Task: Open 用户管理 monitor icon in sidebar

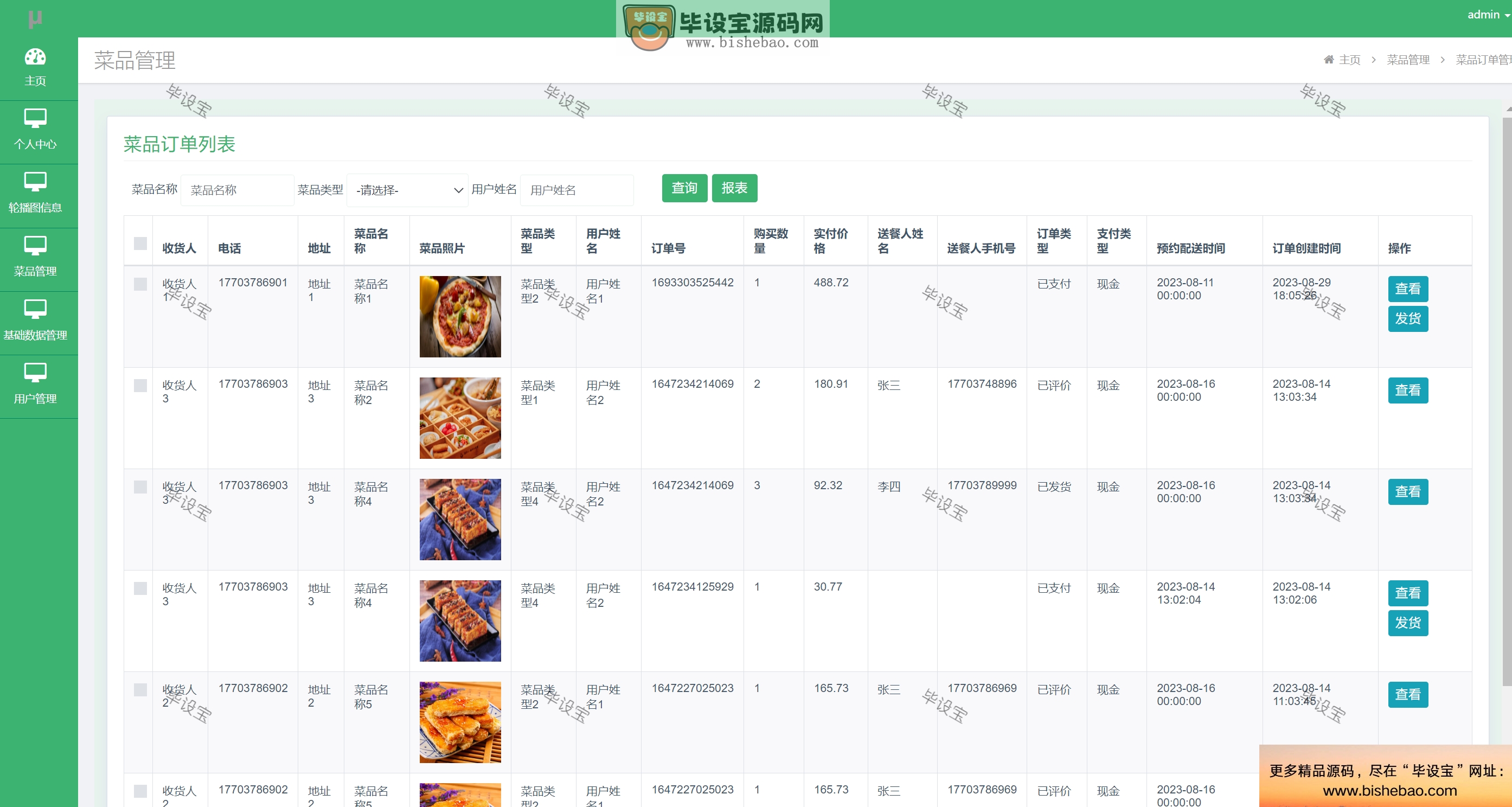Action: 35,373
